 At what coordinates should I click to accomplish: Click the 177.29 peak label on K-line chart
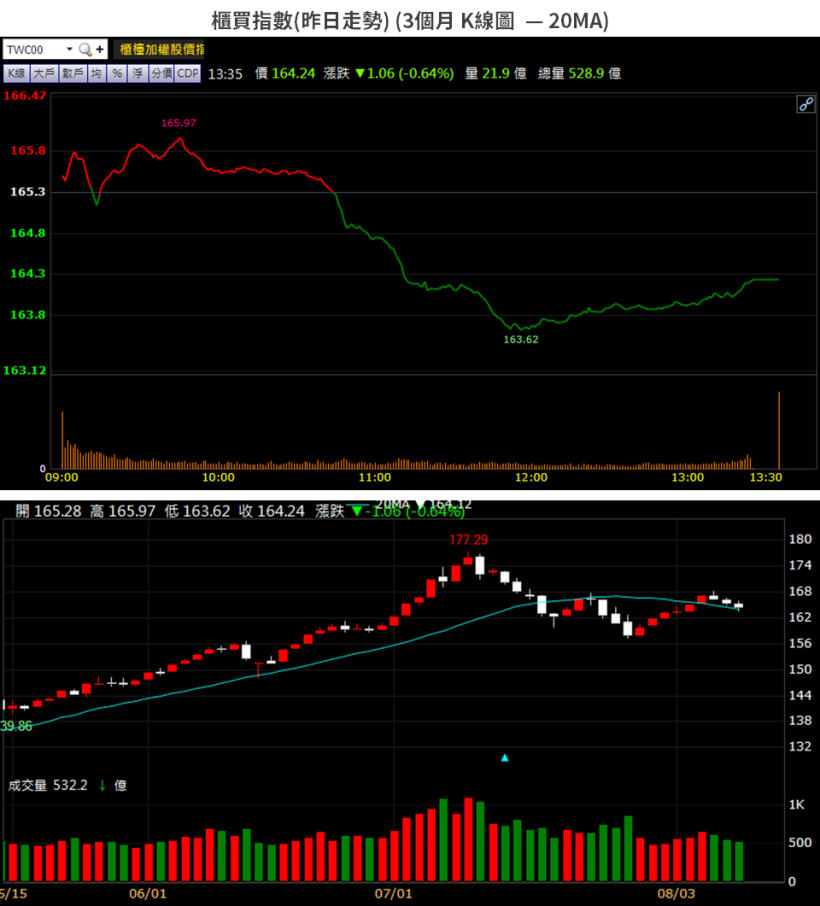469,540
